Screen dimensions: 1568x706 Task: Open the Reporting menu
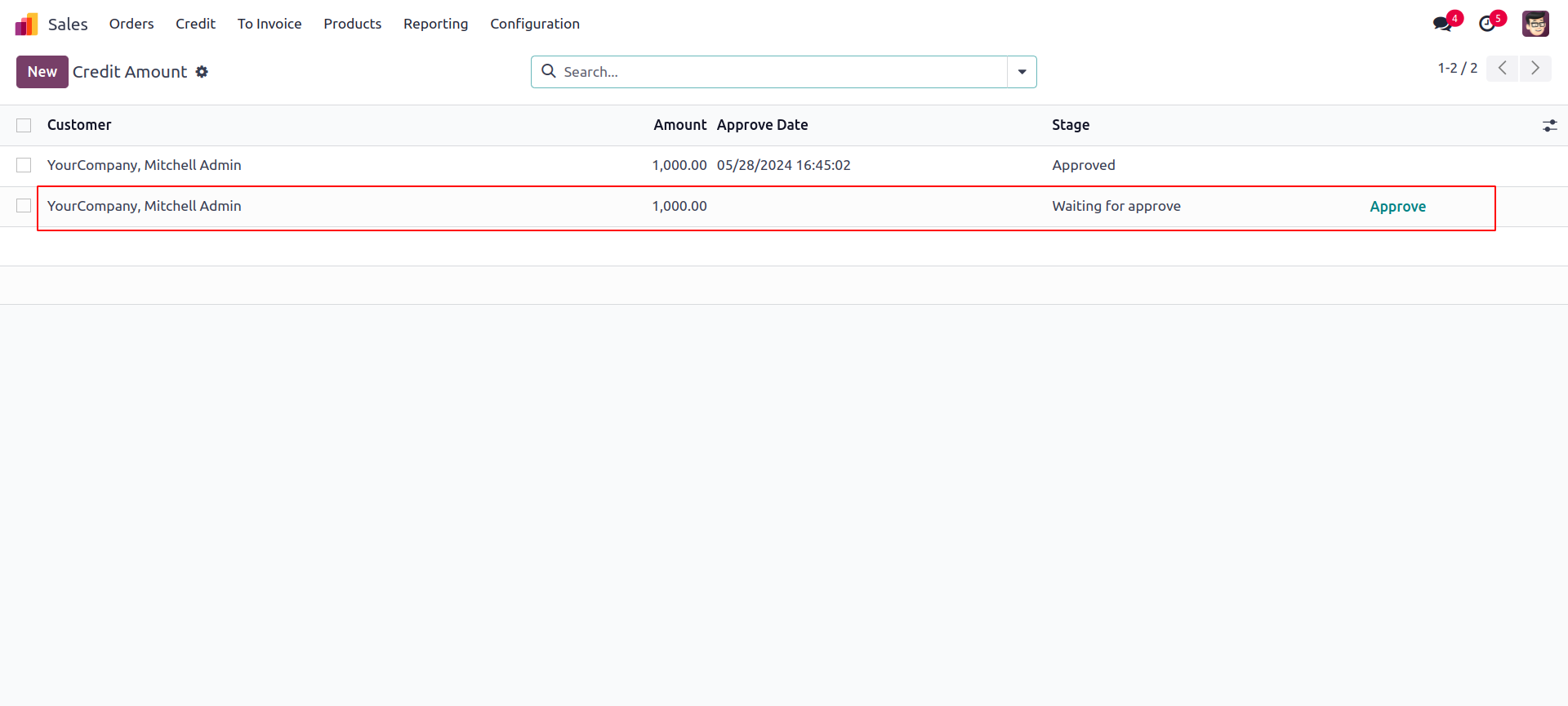435,25
